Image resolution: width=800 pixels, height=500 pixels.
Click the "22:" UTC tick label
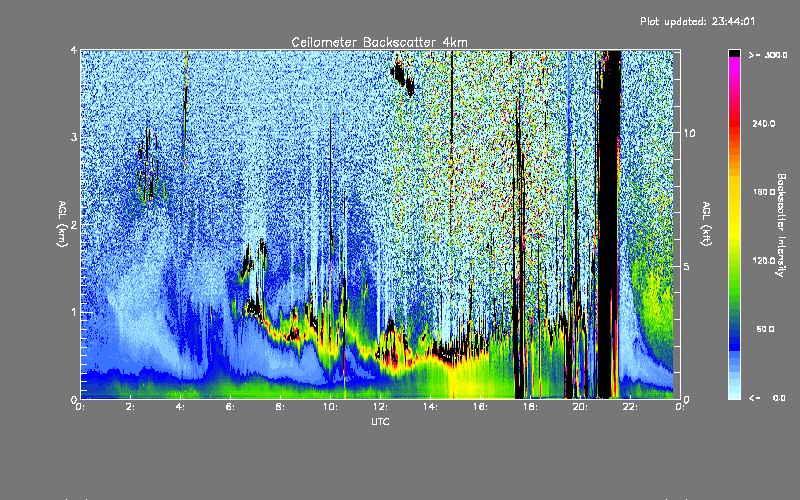pyautogui.click(x=630, y=407)
